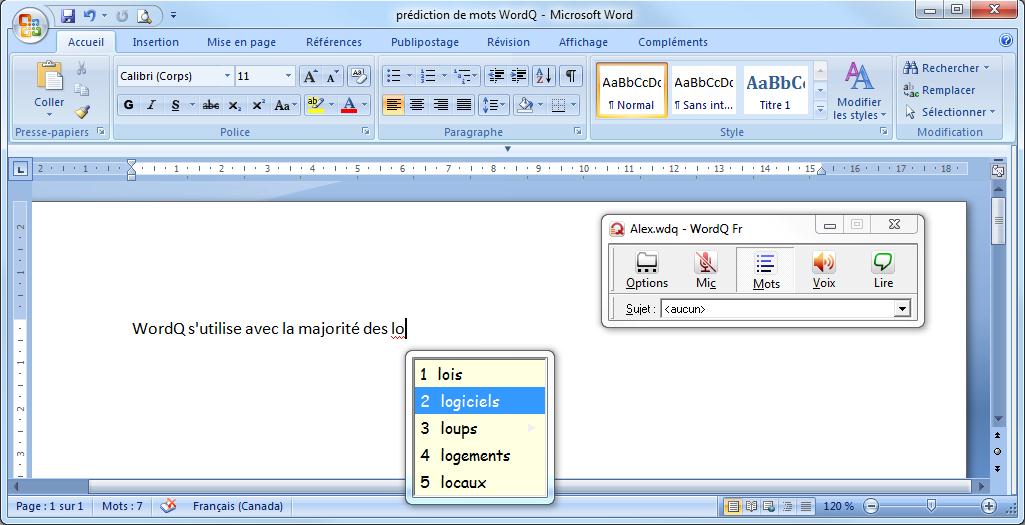Apply the Titre 1 style
This screenshot has width=1025, height=525.
[775, 90]
